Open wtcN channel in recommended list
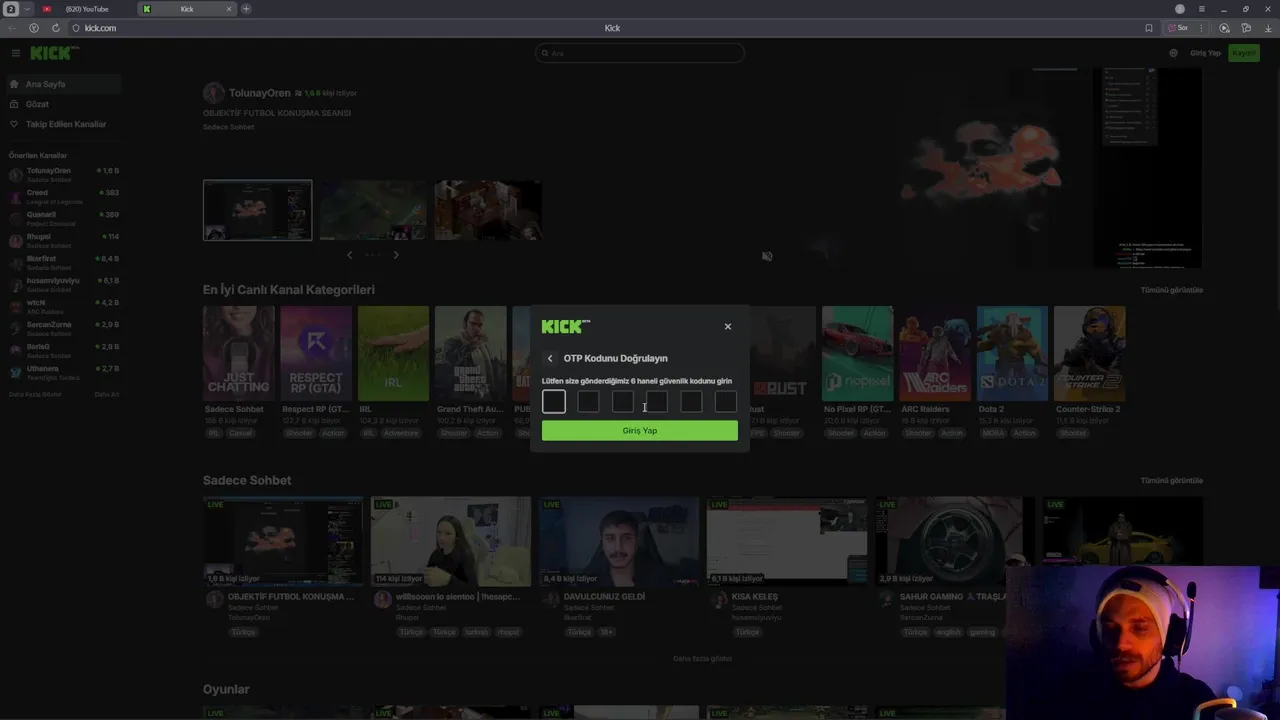The width and height of the screenshot is (1280, 720). [62, 306]
